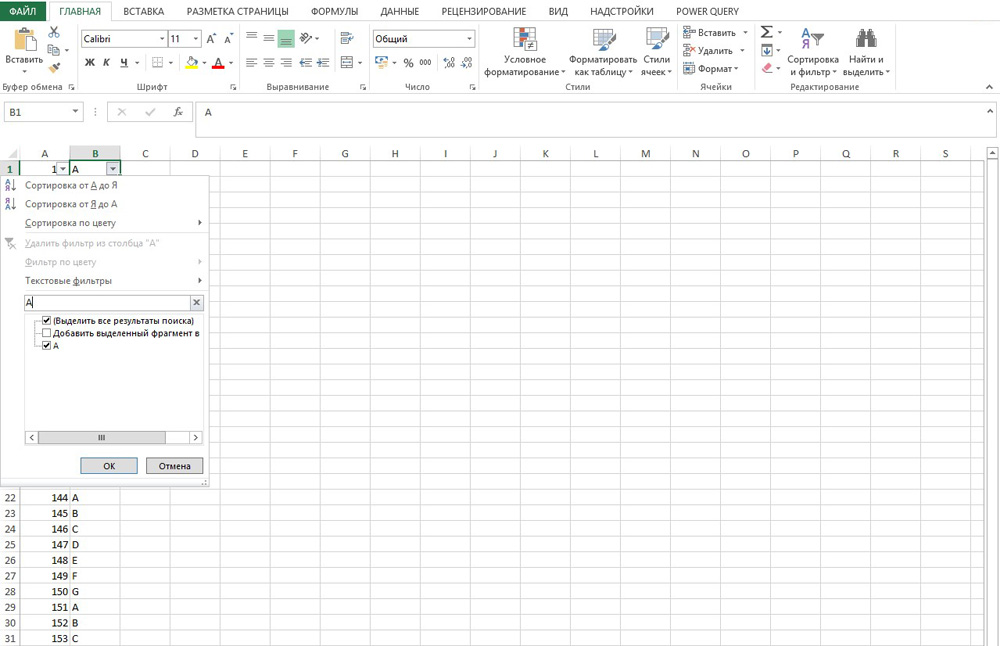Select the Format Painter brush icon
Screen dimensions: 1000x646
[54, 67]
